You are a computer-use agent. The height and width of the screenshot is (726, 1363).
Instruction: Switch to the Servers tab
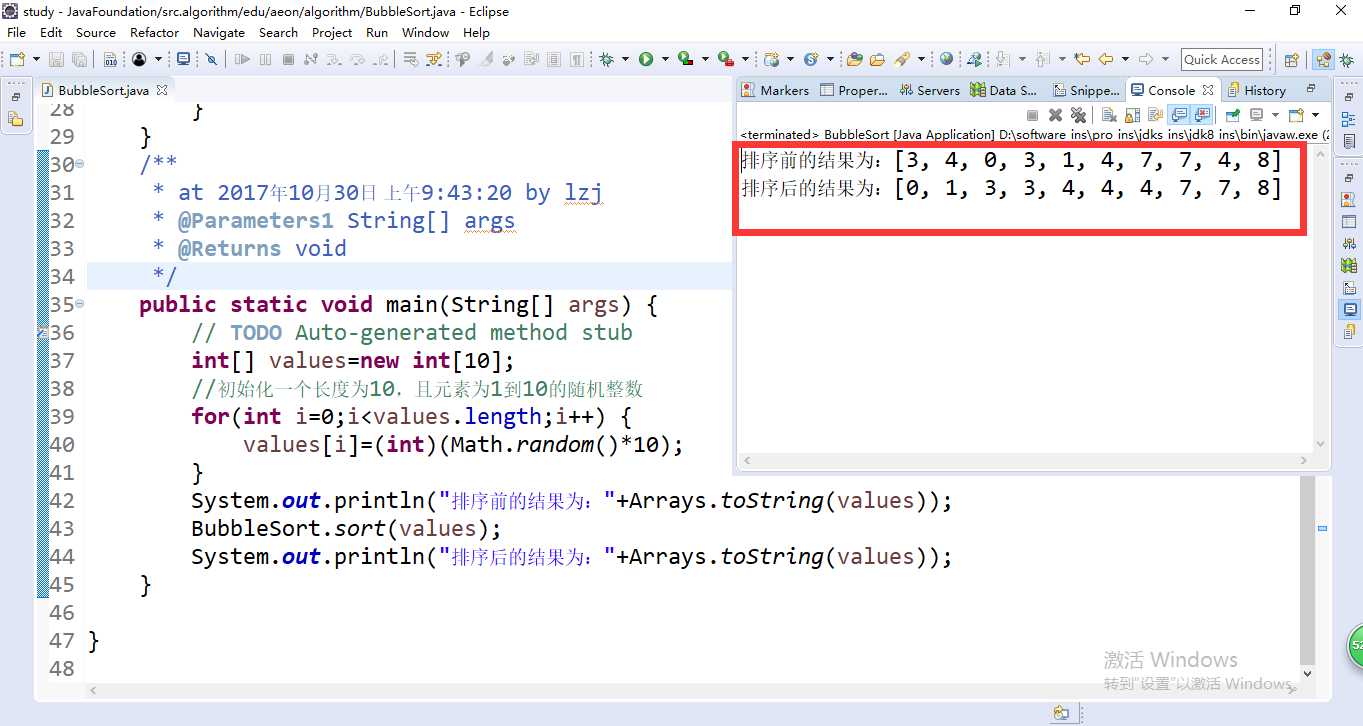point(929,90)
